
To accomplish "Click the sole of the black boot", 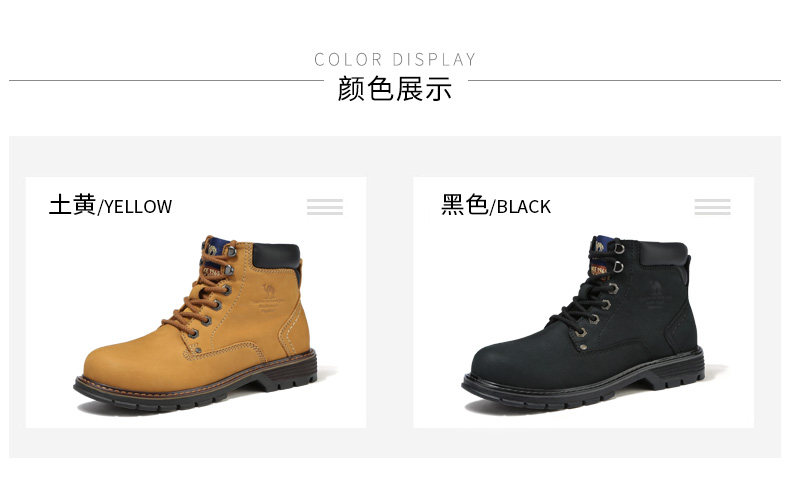I will click(583, 385).
